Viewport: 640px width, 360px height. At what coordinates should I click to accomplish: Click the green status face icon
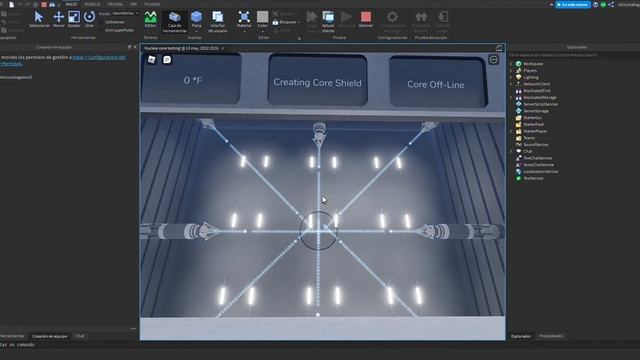pos(603,4)
